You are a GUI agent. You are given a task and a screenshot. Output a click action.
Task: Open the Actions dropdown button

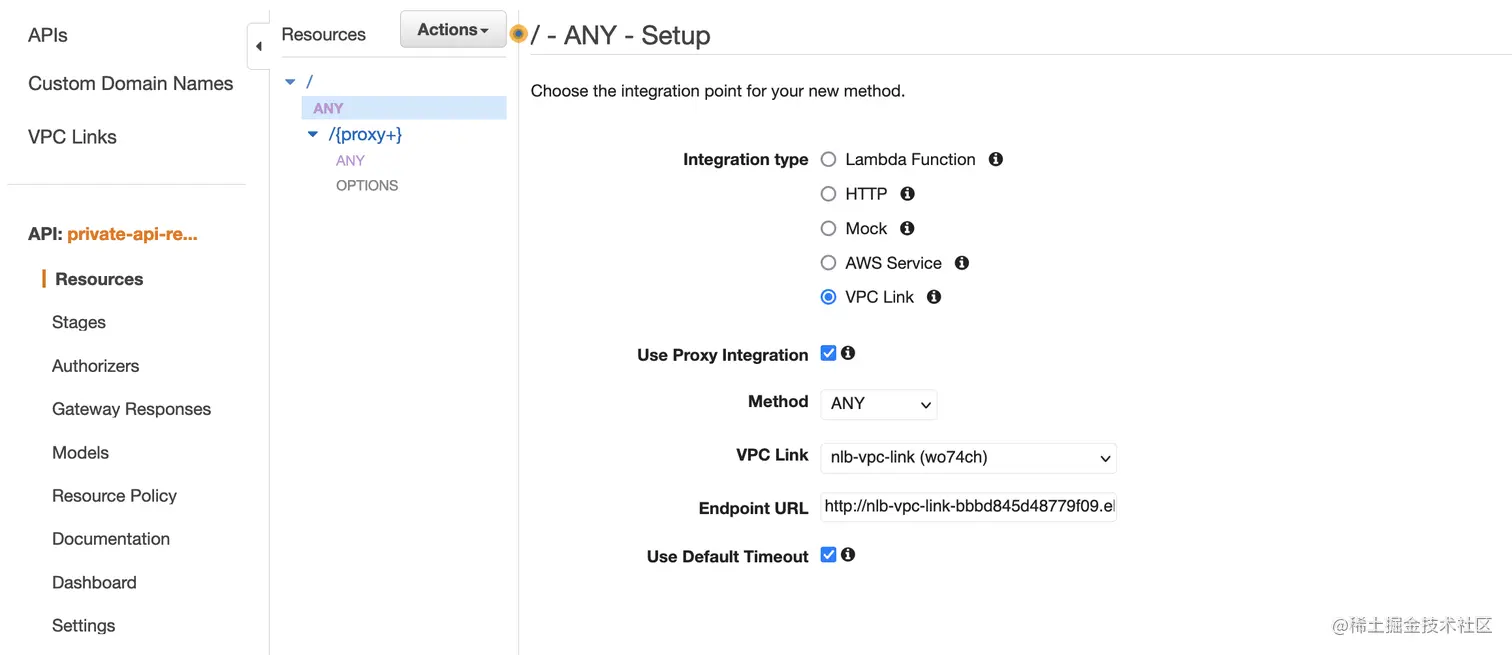coord(453,30)
